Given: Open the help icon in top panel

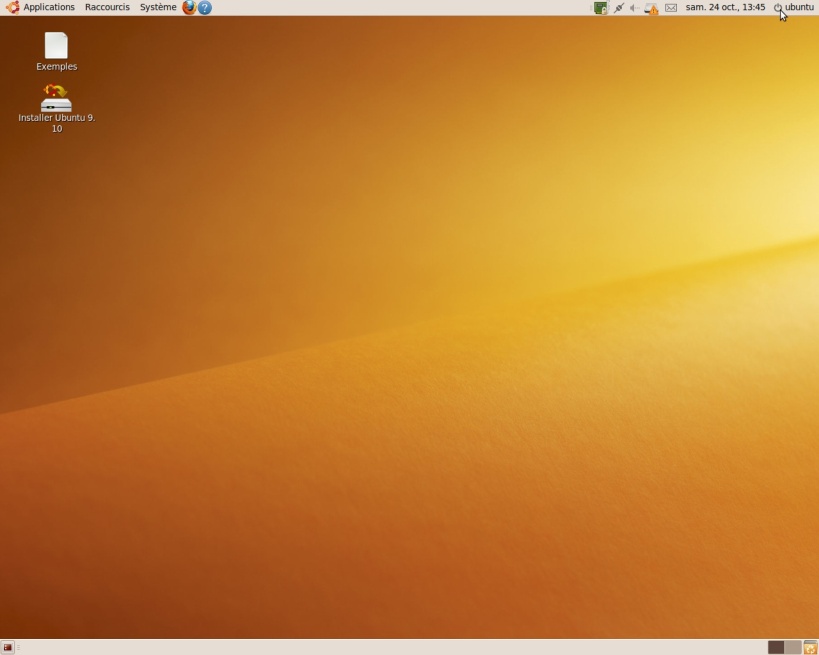Looking at the screenshot, I should click(x=205, y=7).
